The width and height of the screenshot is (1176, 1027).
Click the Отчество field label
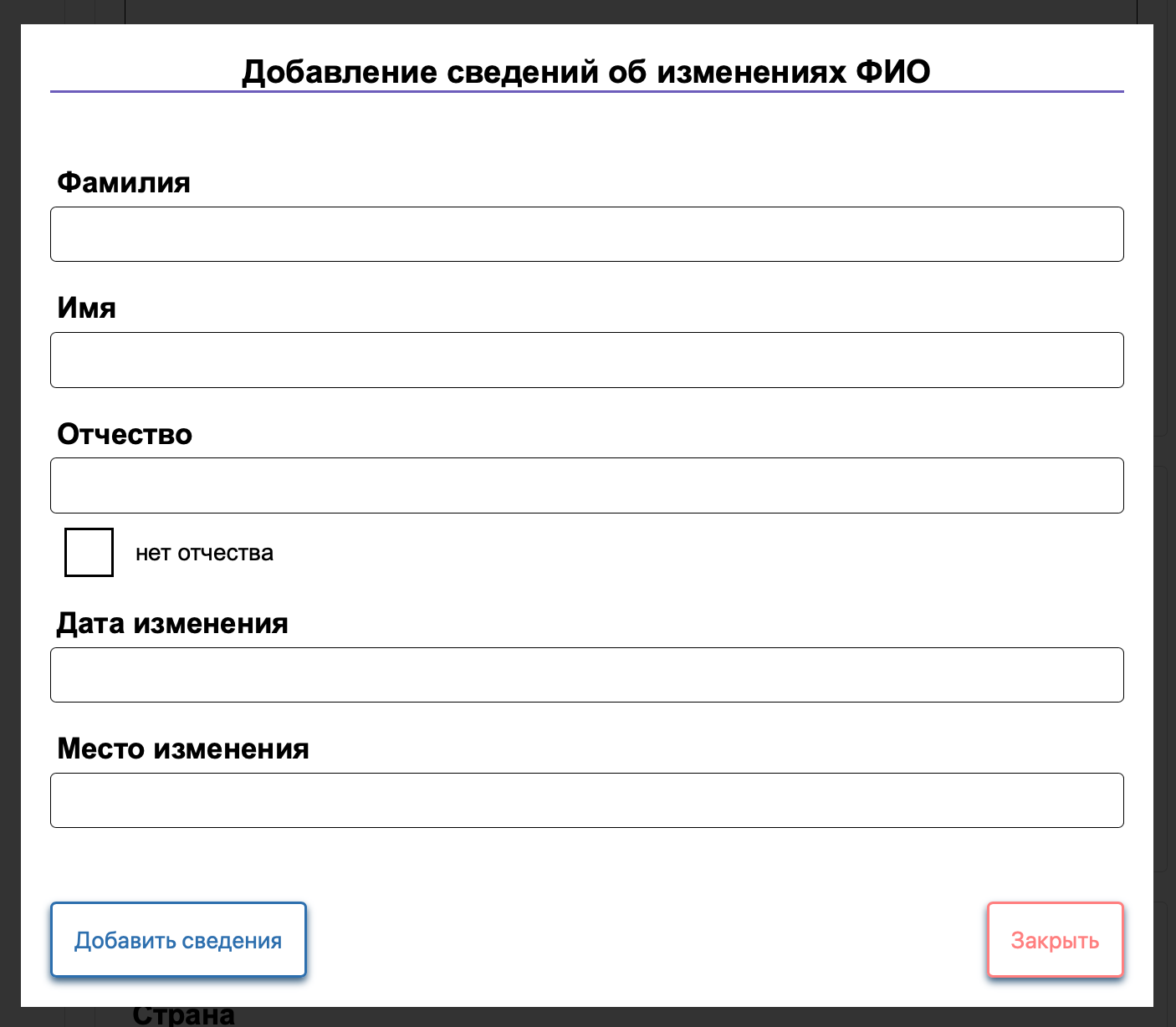pyautogui.click(x=124, y=434)
